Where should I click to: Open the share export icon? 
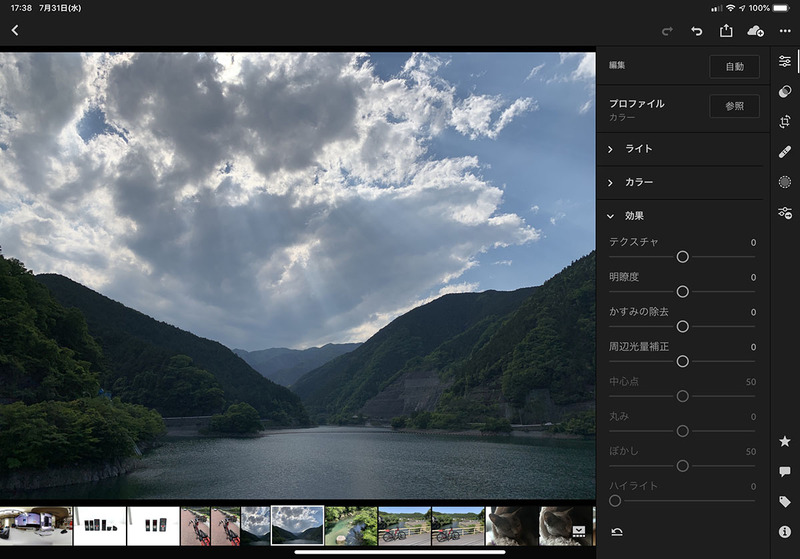click(726, 31)
